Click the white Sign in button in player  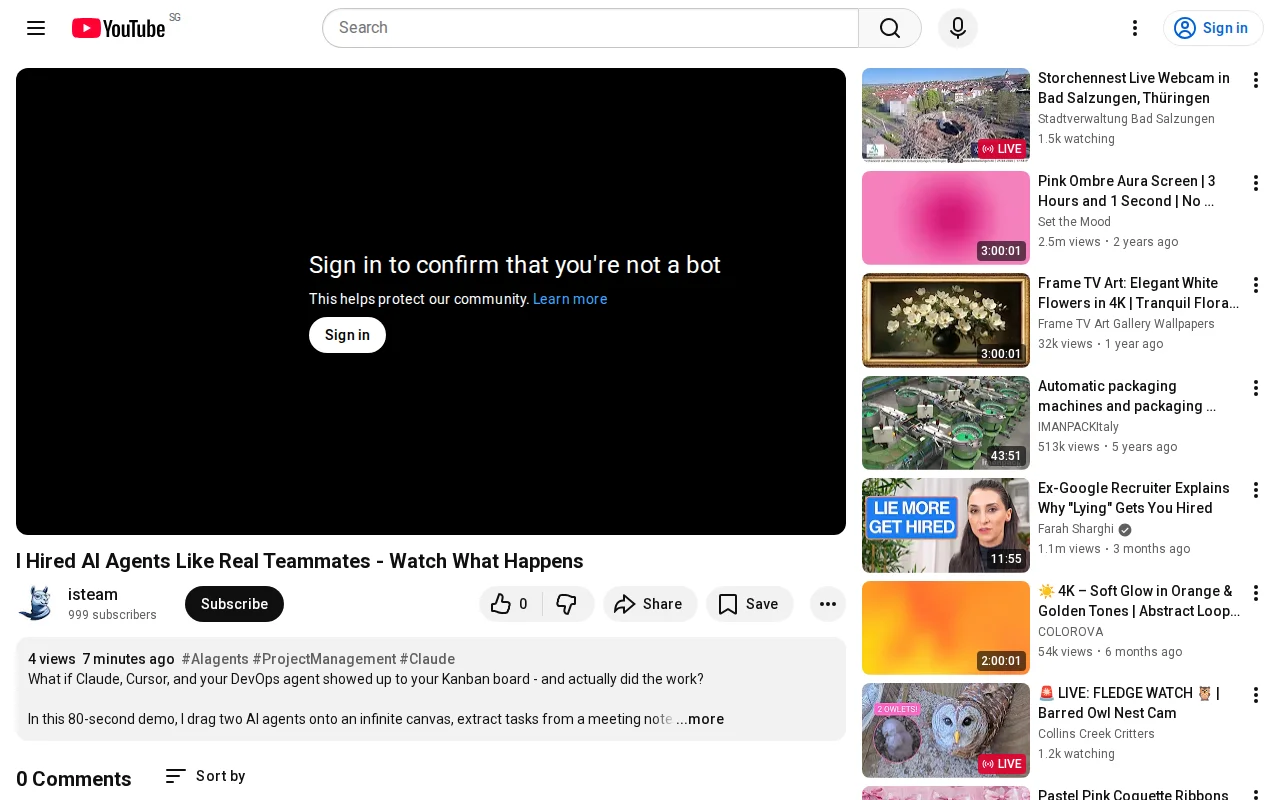click(347, 335)
